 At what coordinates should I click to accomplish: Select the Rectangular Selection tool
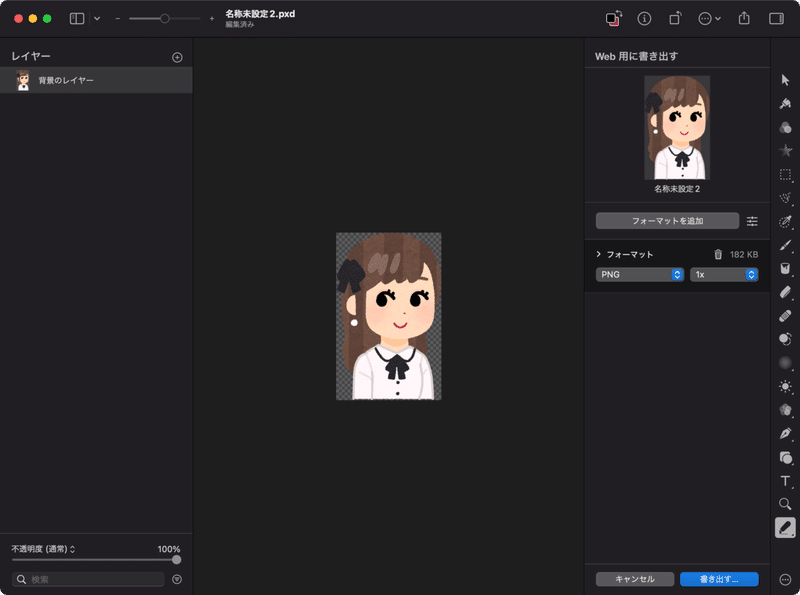point(785,175)
